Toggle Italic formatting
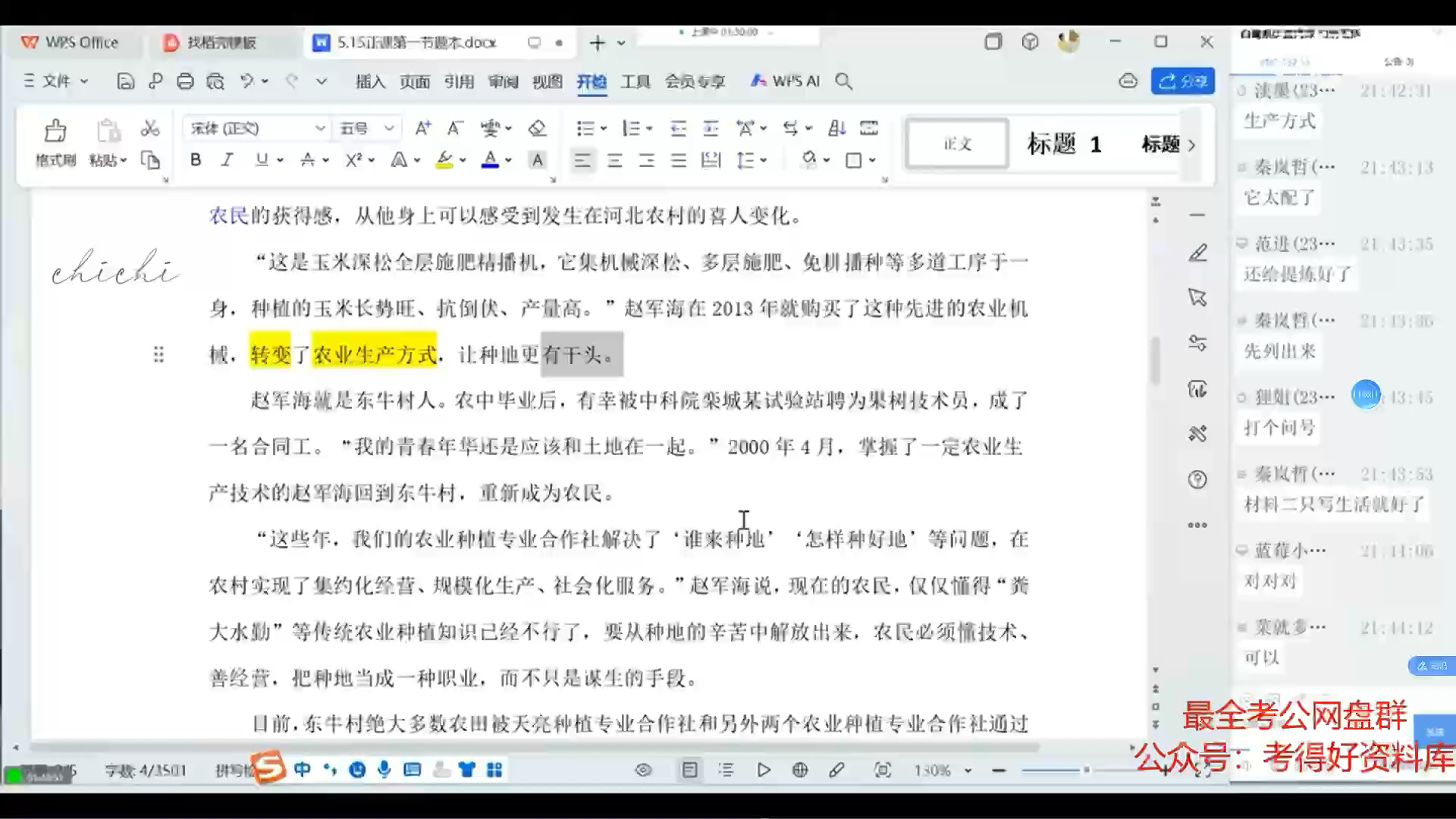Screen dimensions: 1456x819 click(x=227, y=159)
